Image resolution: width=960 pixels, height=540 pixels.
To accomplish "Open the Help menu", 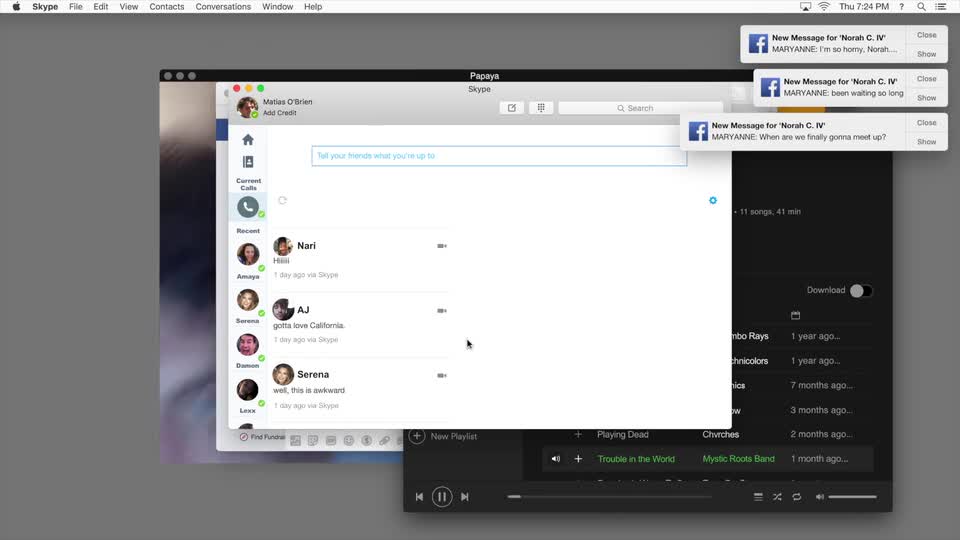I will (x=313, y=7).
